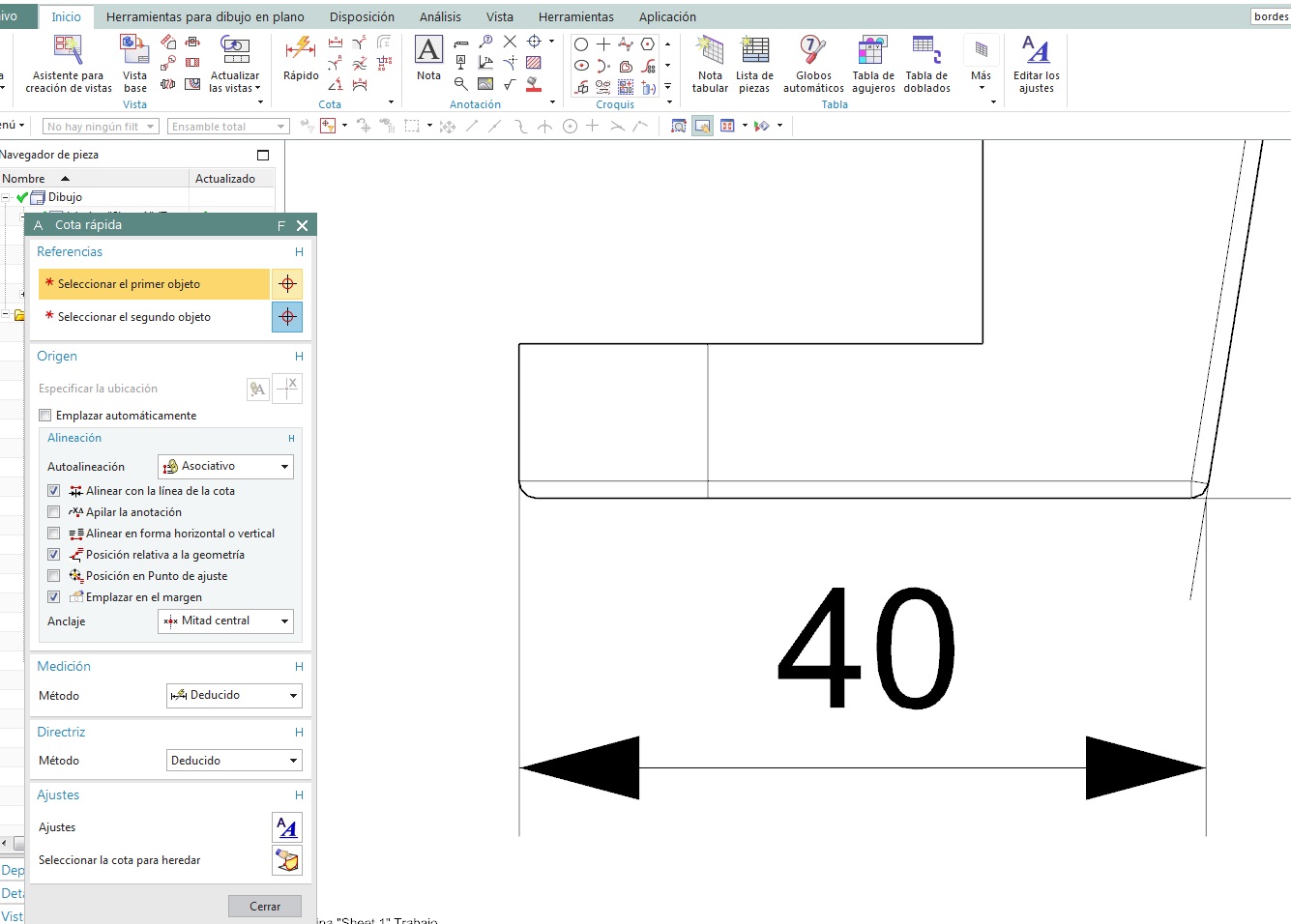Image resolution: width=1291 pixels, height=924 pixels.
Task: Open the Disposición tab
Action: [362, 16]
